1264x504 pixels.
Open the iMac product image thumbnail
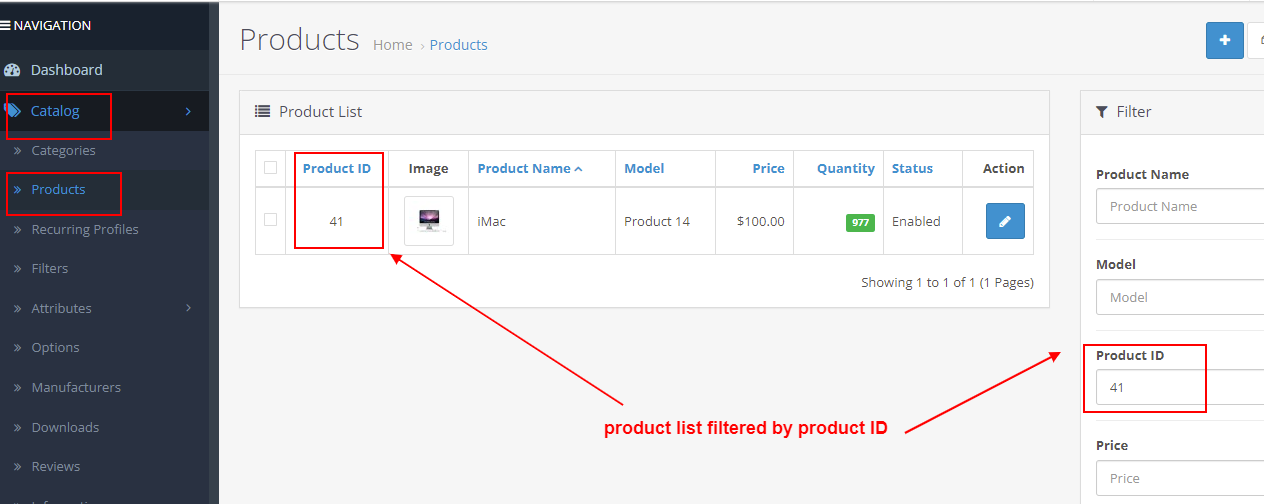[x=428, y=221]
